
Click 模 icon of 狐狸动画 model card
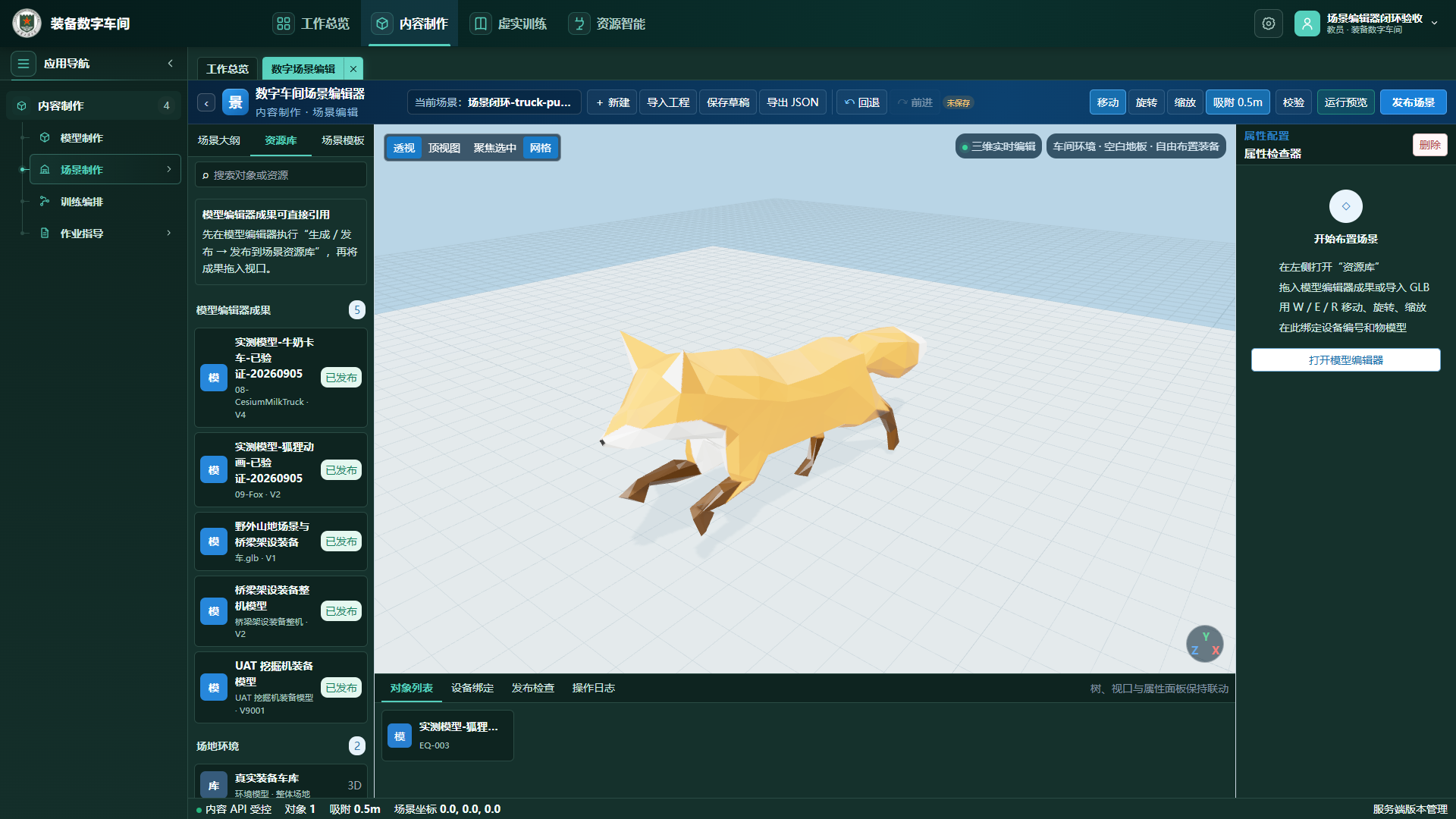(x=214, y=470)
